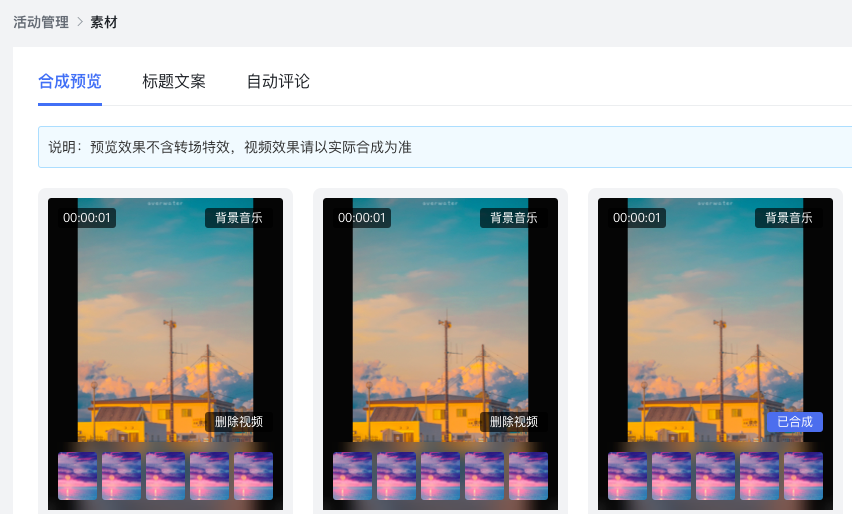Viewport: 852px width, 514px height.
Task: Open the 自动评论 tab
Action: [x=278, y=81]
